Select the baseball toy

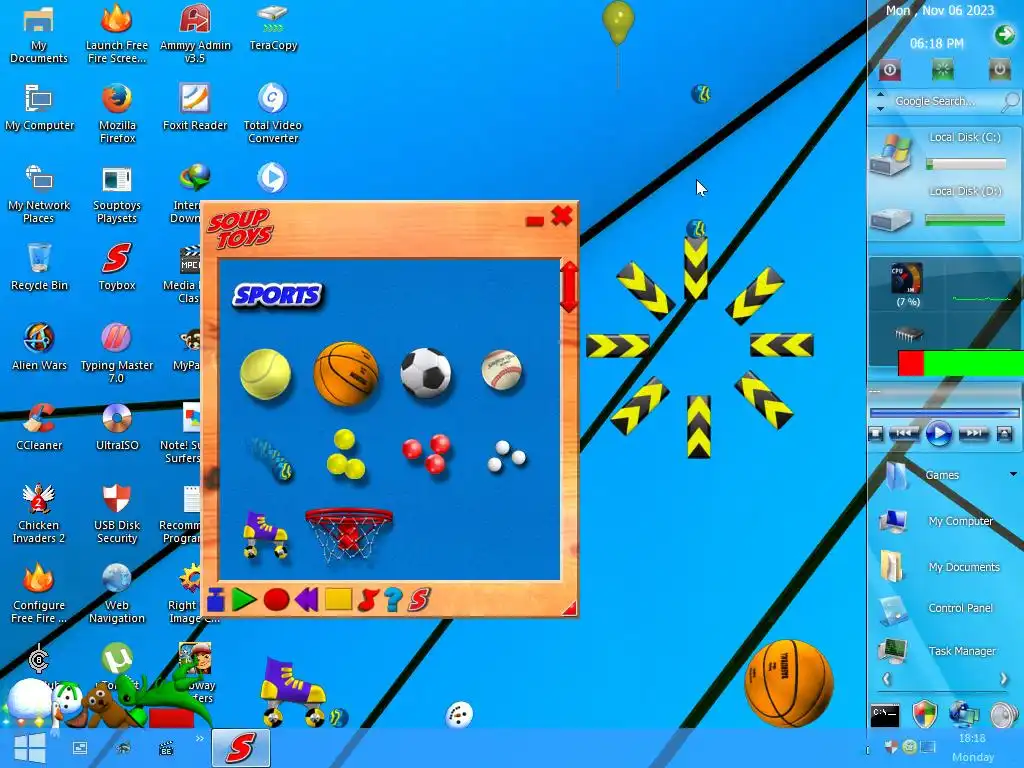(x=502, y=370)
